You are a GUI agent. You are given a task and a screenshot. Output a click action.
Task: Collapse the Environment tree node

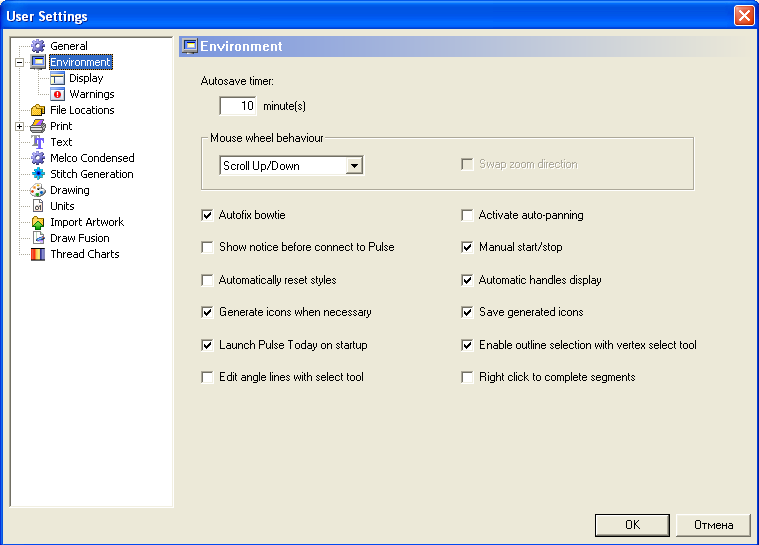coord(19,62)
